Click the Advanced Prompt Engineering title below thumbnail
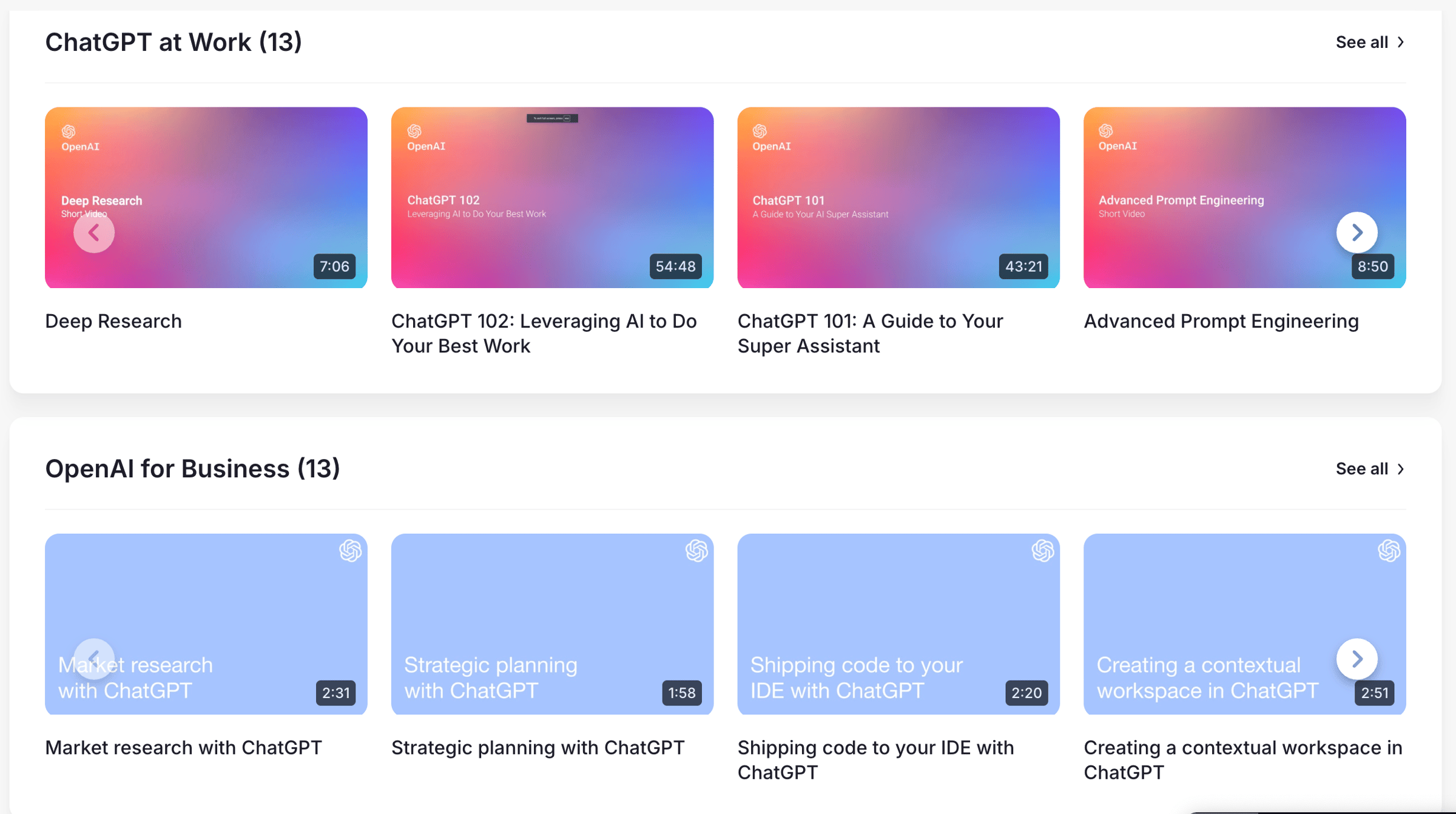1456x814 pixels. coord(1221,321)
